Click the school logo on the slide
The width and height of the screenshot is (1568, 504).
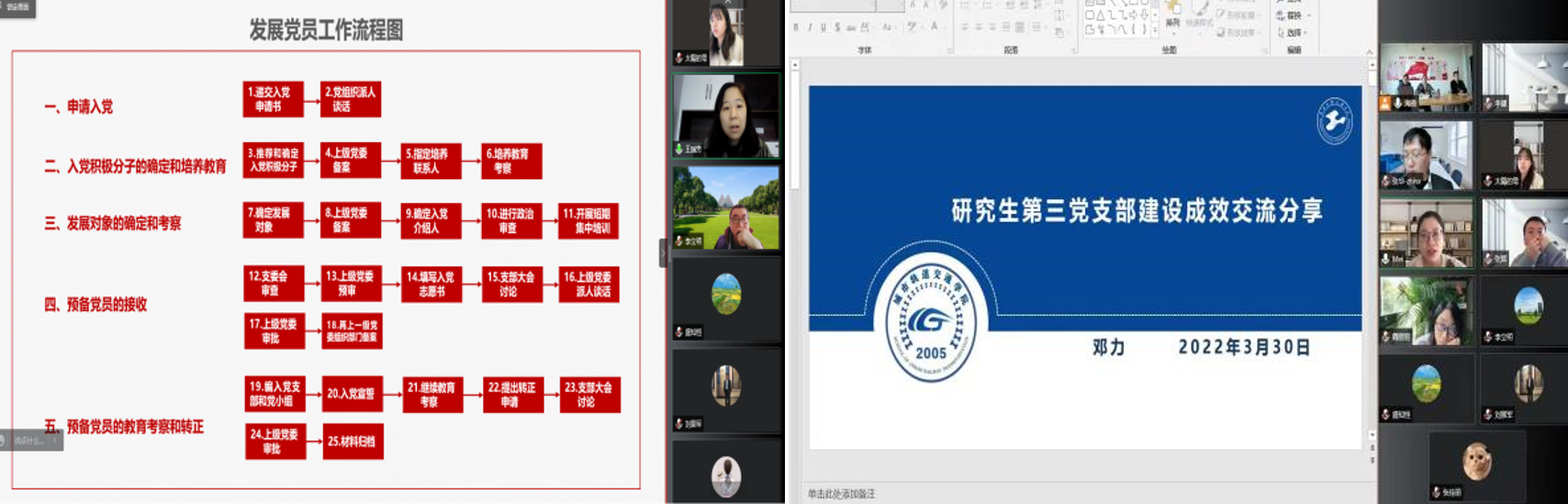point(930,321)
